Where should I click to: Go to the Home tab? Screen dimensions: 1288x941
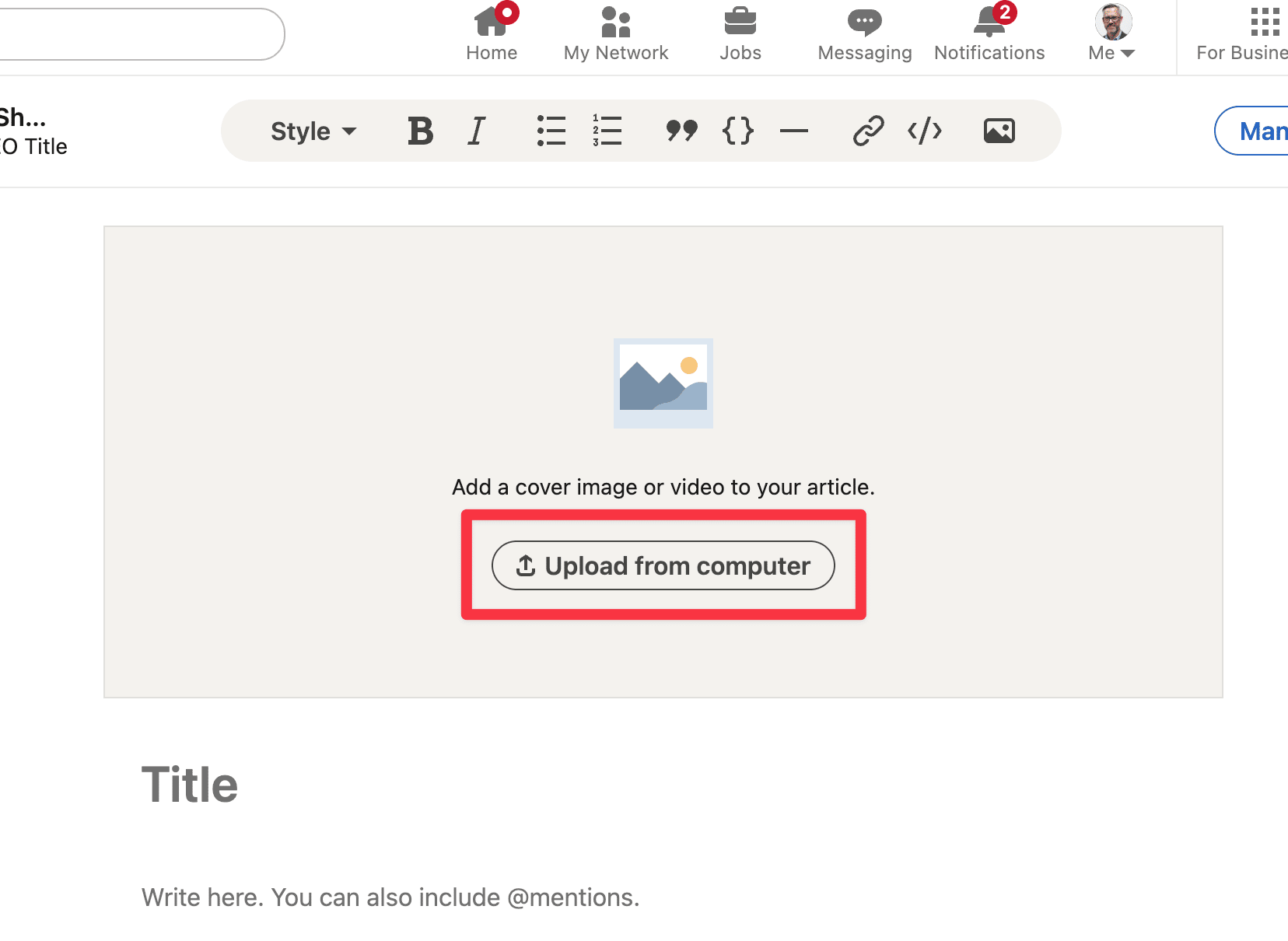[x=492, y=34]
